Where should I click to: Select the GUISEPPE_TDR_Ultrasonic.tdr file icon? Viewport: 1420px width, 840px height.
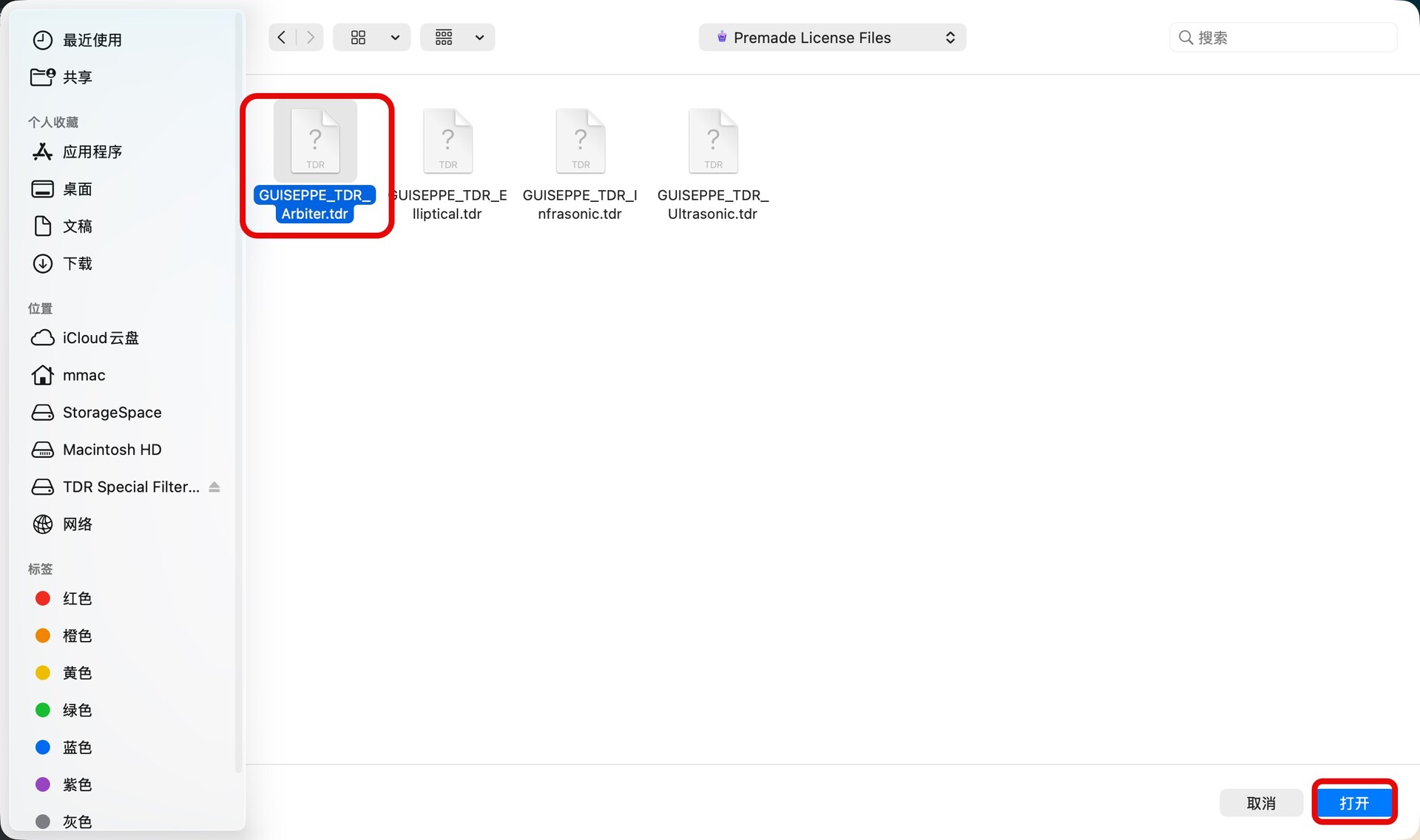(x=713, y=140)
